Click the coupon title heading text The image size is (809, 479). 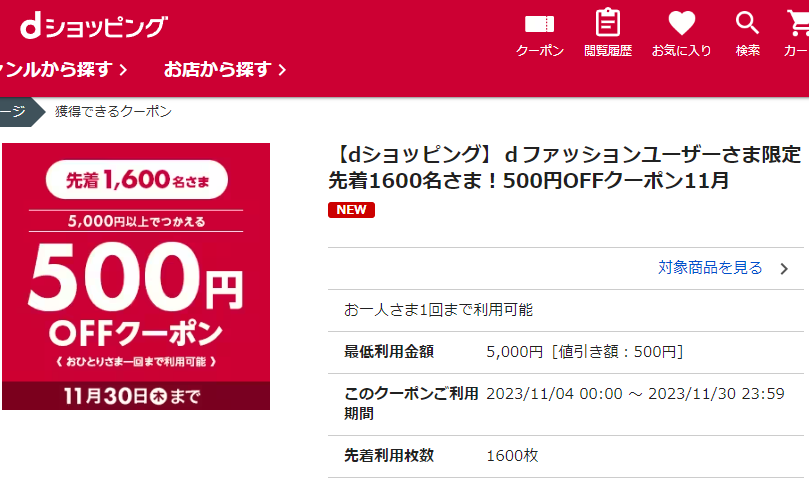(x=564, y=167)
